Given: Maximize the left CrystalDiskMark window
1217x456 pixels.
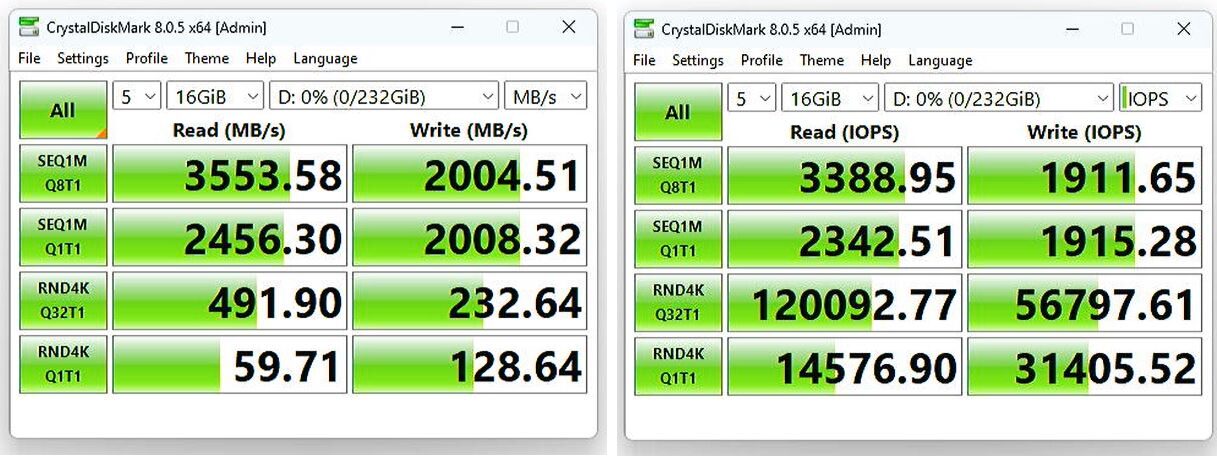Looking at the screenshot, I should click(512, 28).
